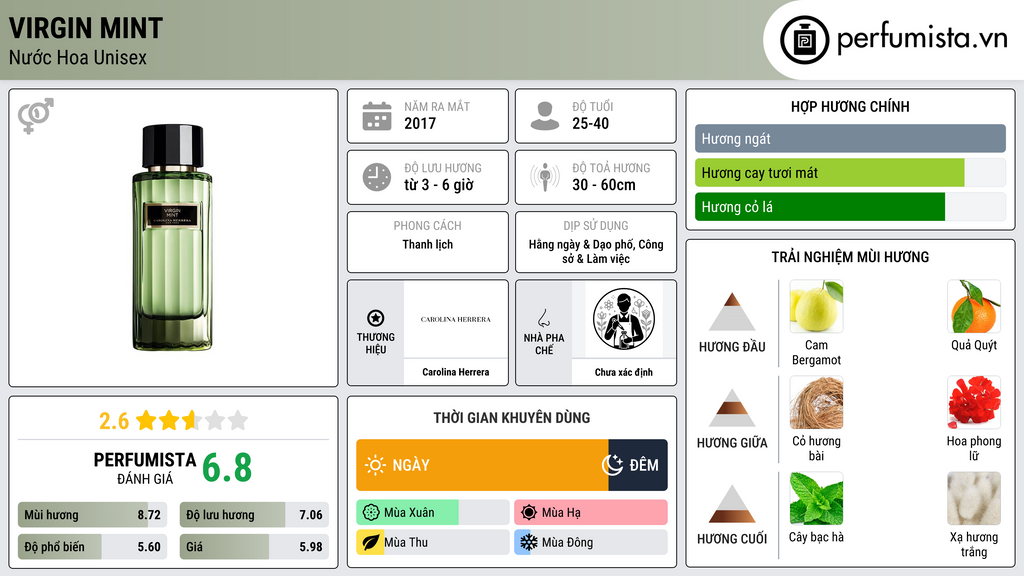Click the Mùa Xuân season bar

coord(433,513)
